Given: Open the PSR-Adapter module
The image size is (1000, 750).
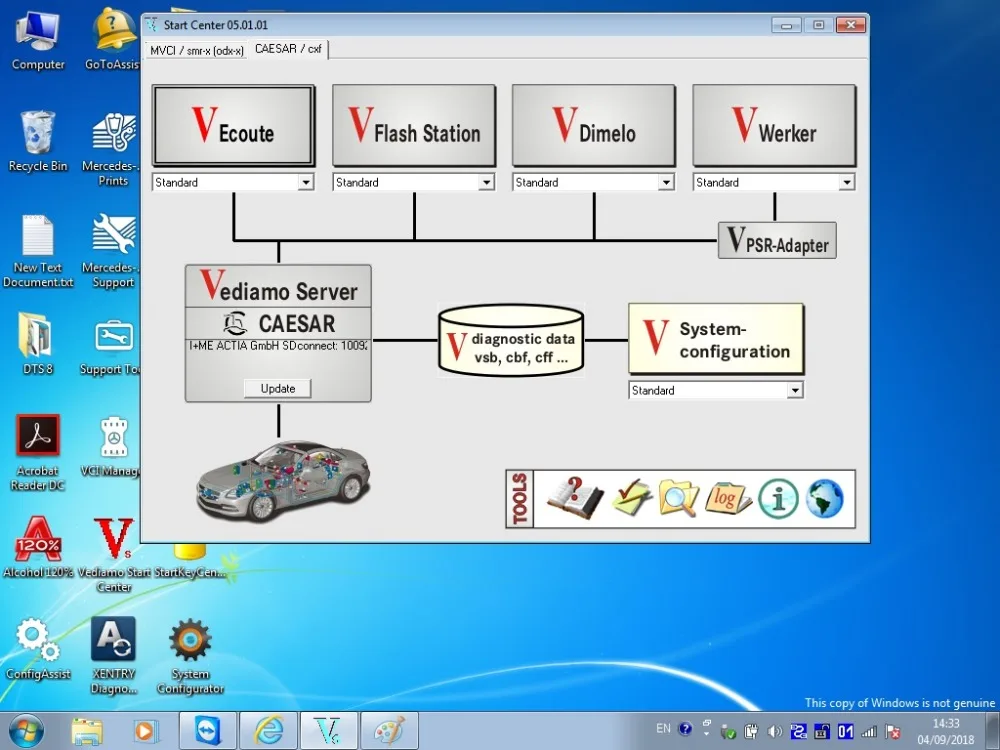Looking at the screenshot, I should 777,240.
